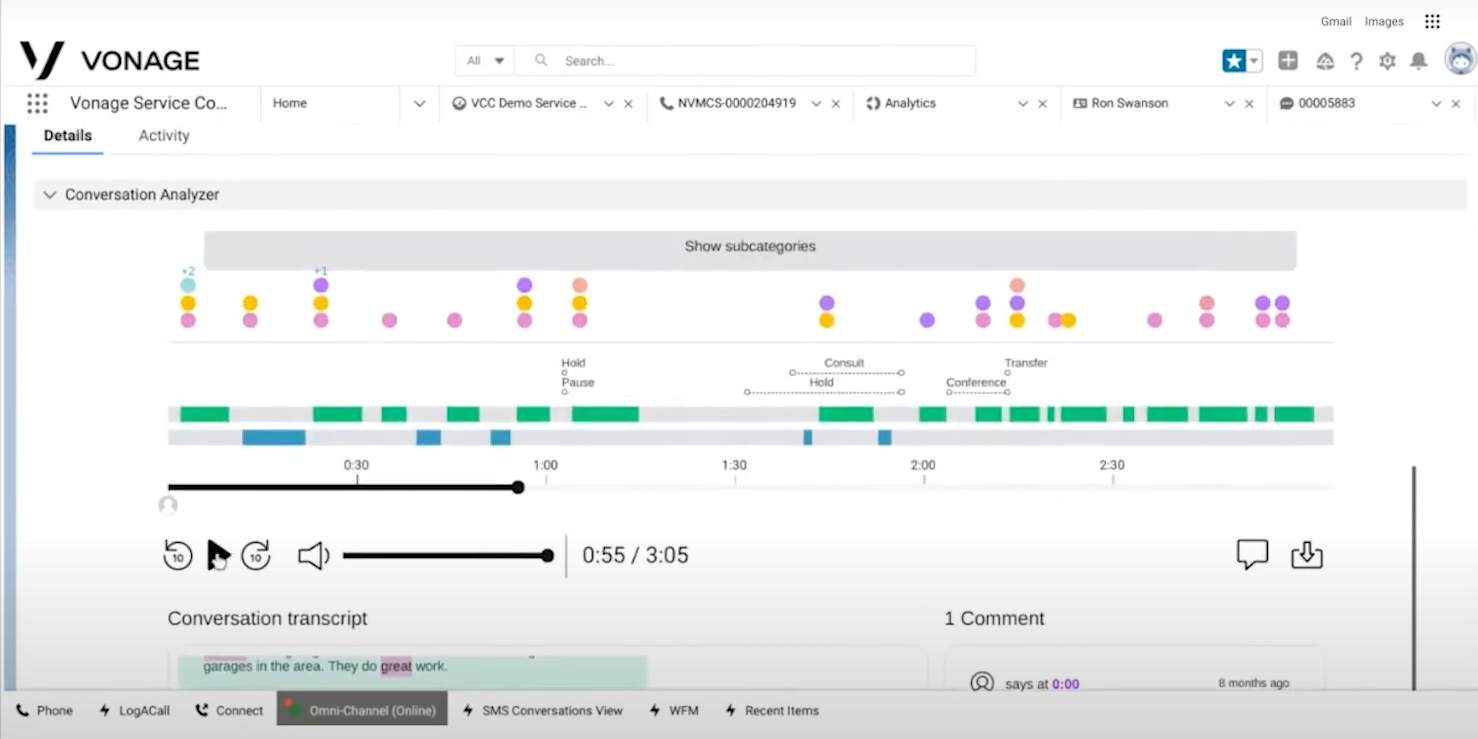Open the Home navigation tab
This screenshot has height=739, width=1478.
click(290, 103)
